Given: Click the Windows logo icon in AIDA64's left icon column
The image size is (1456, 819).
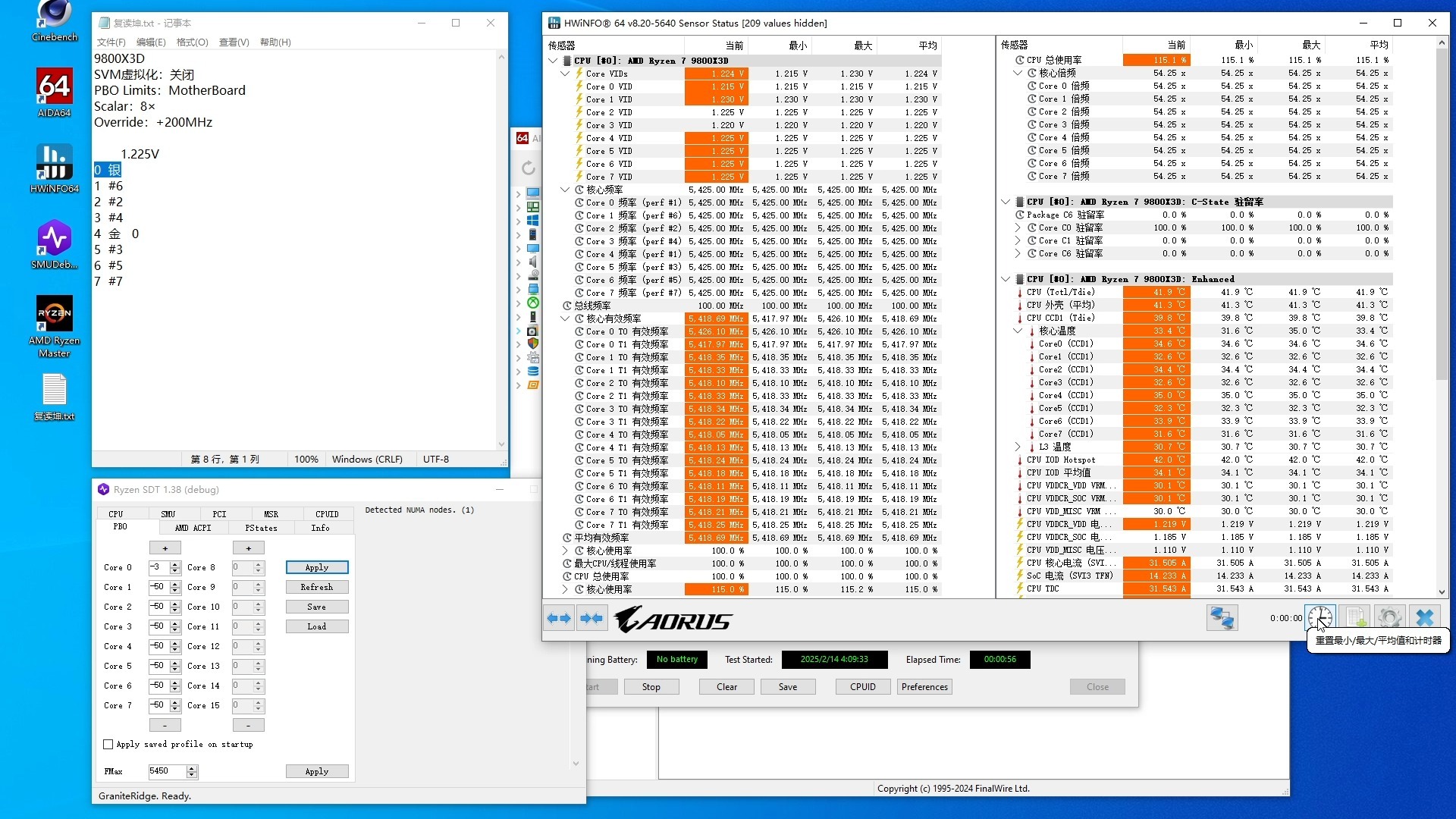Looking at the screenshot, I should point(533,220).
